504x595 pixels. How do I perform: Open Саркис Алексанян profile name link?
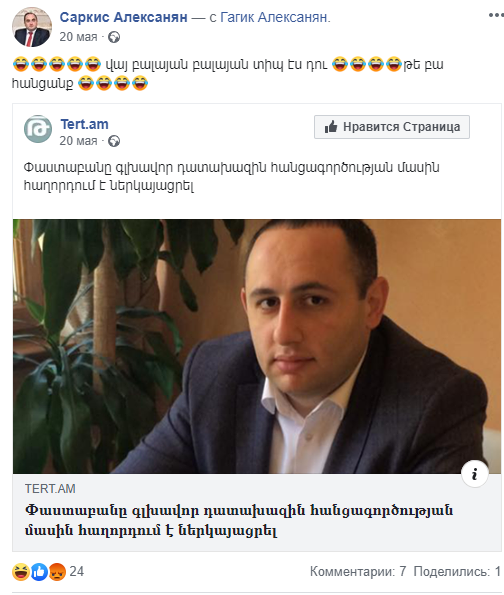coord(123,17)
